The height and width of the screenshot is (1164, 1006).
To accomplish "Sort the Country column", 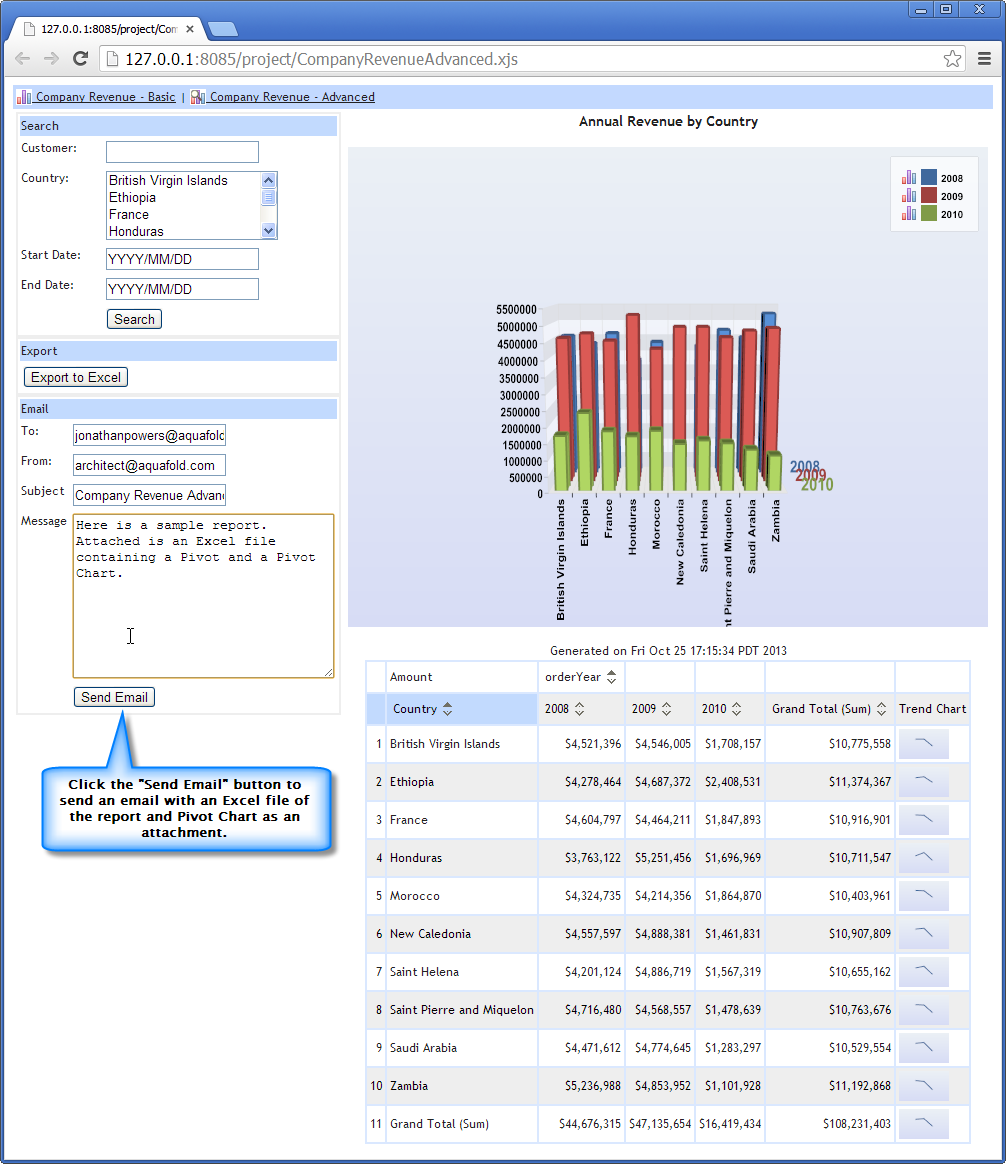I will (447, 709).
